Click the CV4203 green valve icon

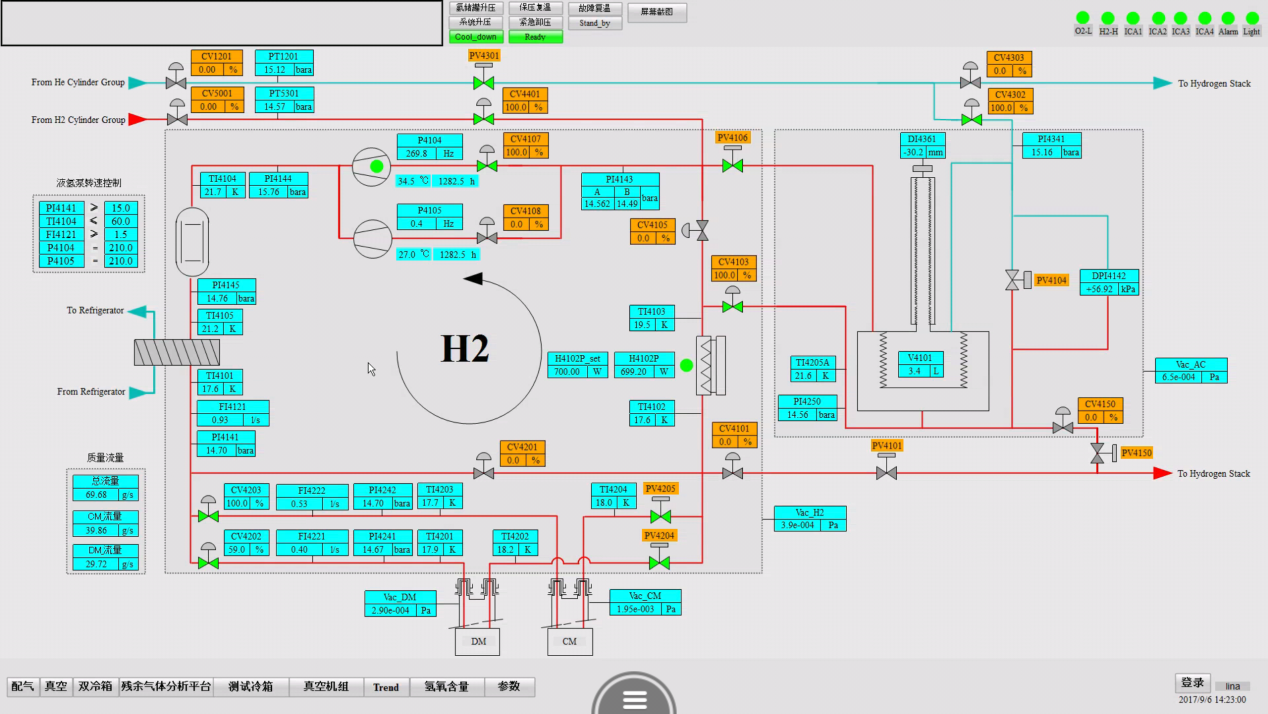tap(208, 514)
